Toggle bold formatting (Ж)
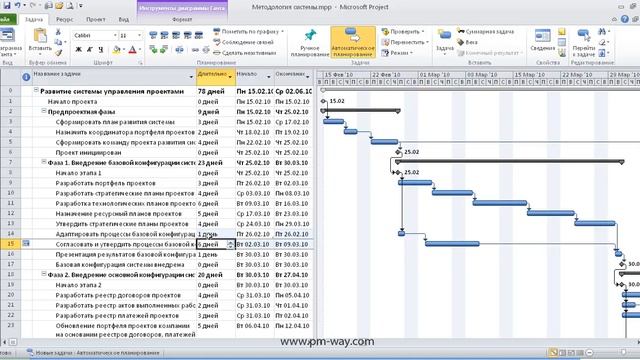 [79, 50]
